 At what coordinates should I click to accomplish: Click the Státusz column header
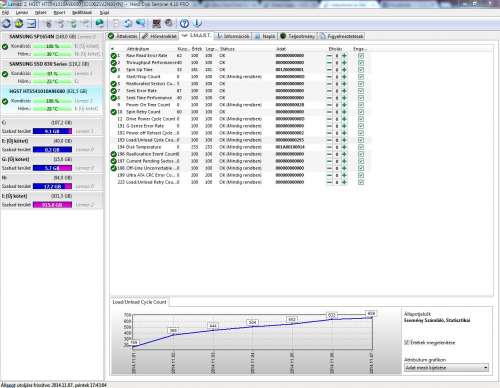[227, 49]
